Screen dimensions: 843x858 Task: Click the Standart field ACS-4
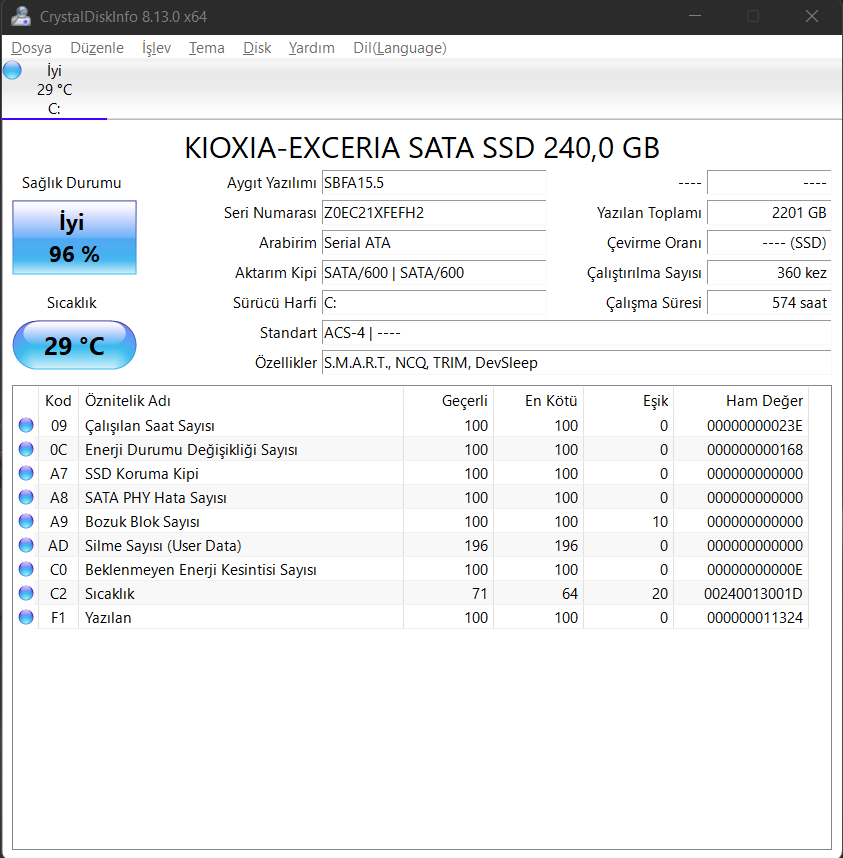[x=577, y=333]
